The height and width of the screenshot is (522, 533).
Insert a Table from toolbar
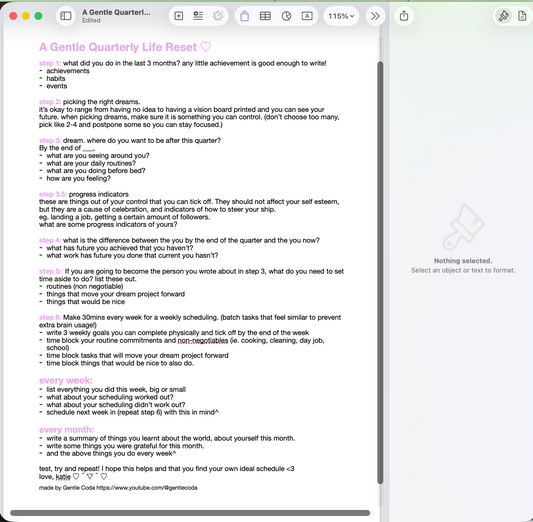point(265,16)
